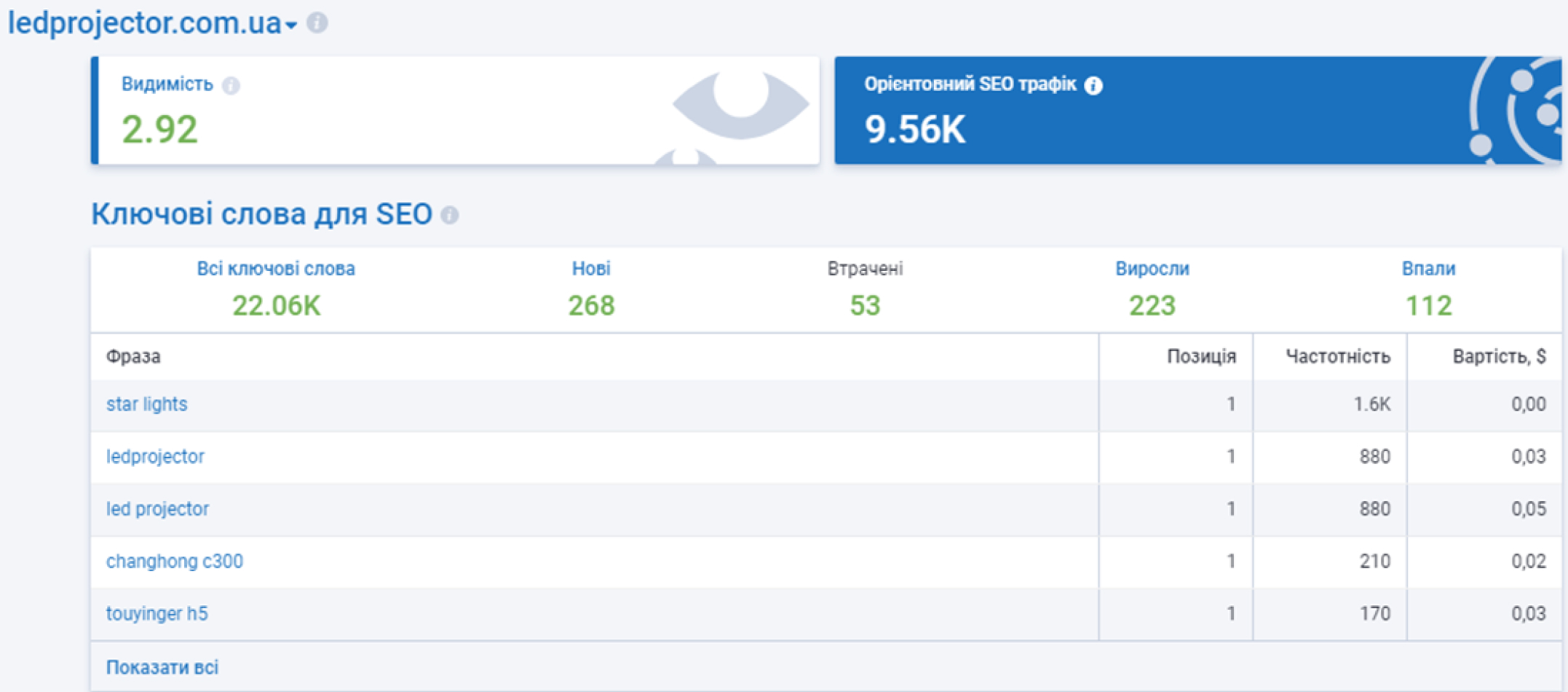Sort table by Частотність column header
Screen dimensions: 1568x692
tap(1337, 356)
